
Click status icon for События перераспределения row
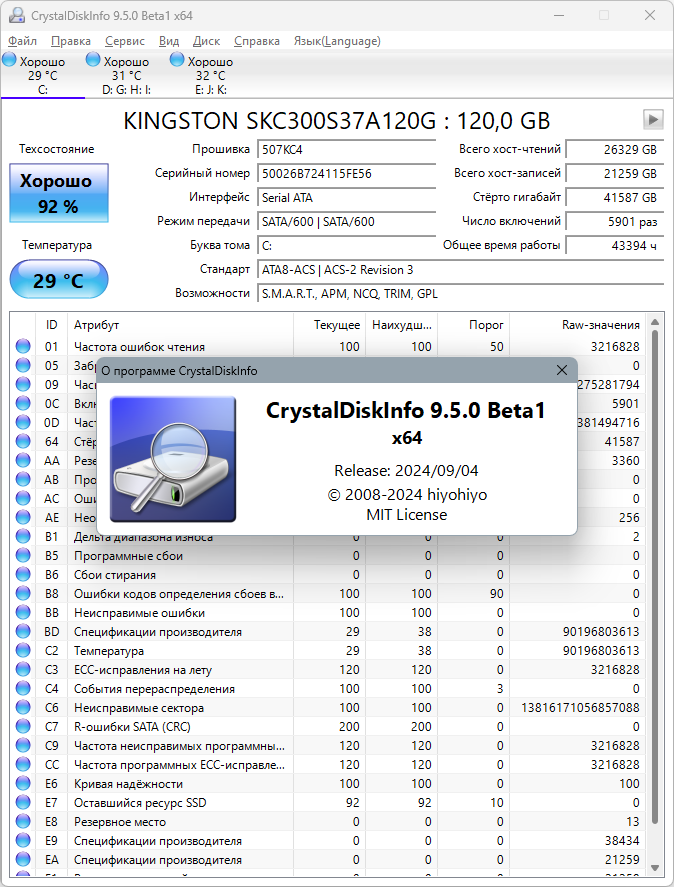(23, 688)
